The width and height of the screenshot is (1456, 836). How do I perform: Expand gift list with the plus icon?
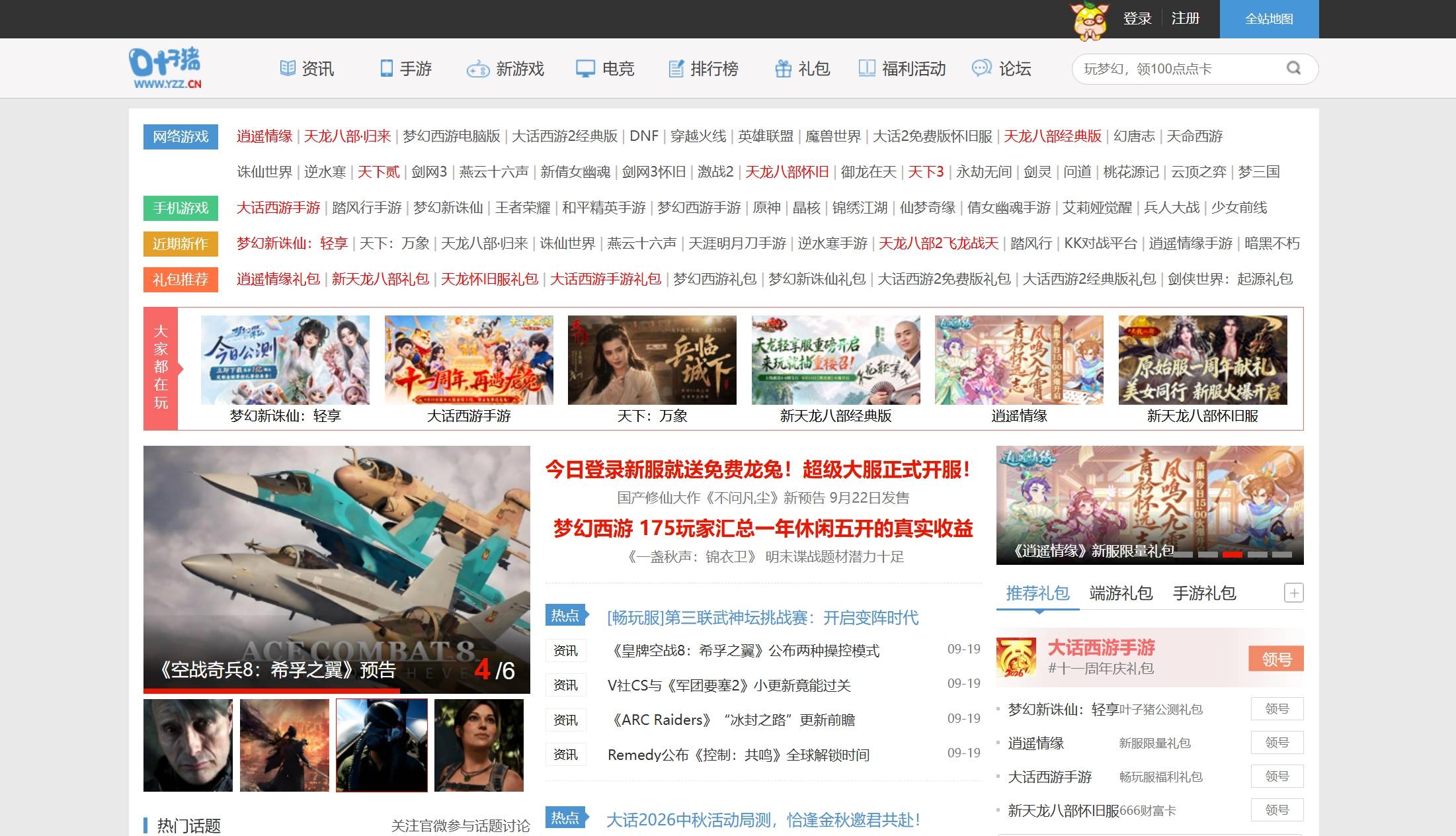coord(1293,593)
